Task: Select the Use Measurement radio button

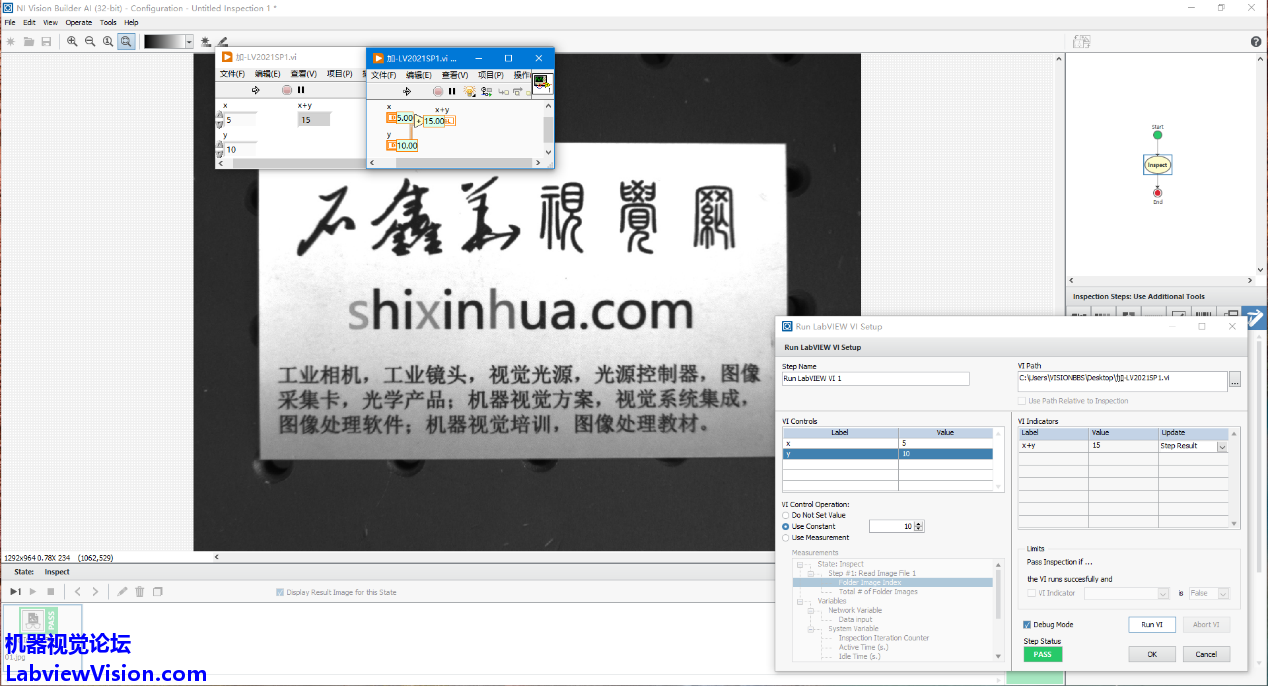Action: [x=786, y=538]
